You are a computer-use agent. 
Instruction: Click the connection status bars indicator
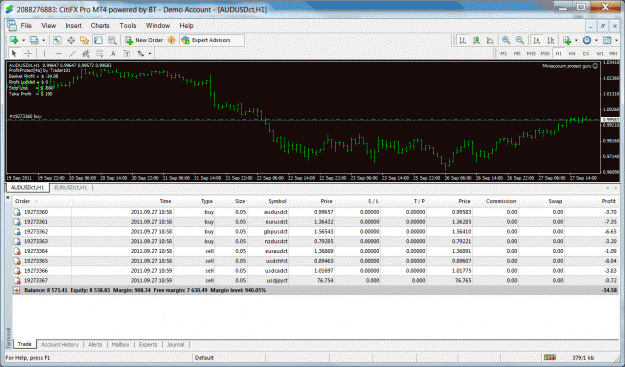tap(550, 357)
